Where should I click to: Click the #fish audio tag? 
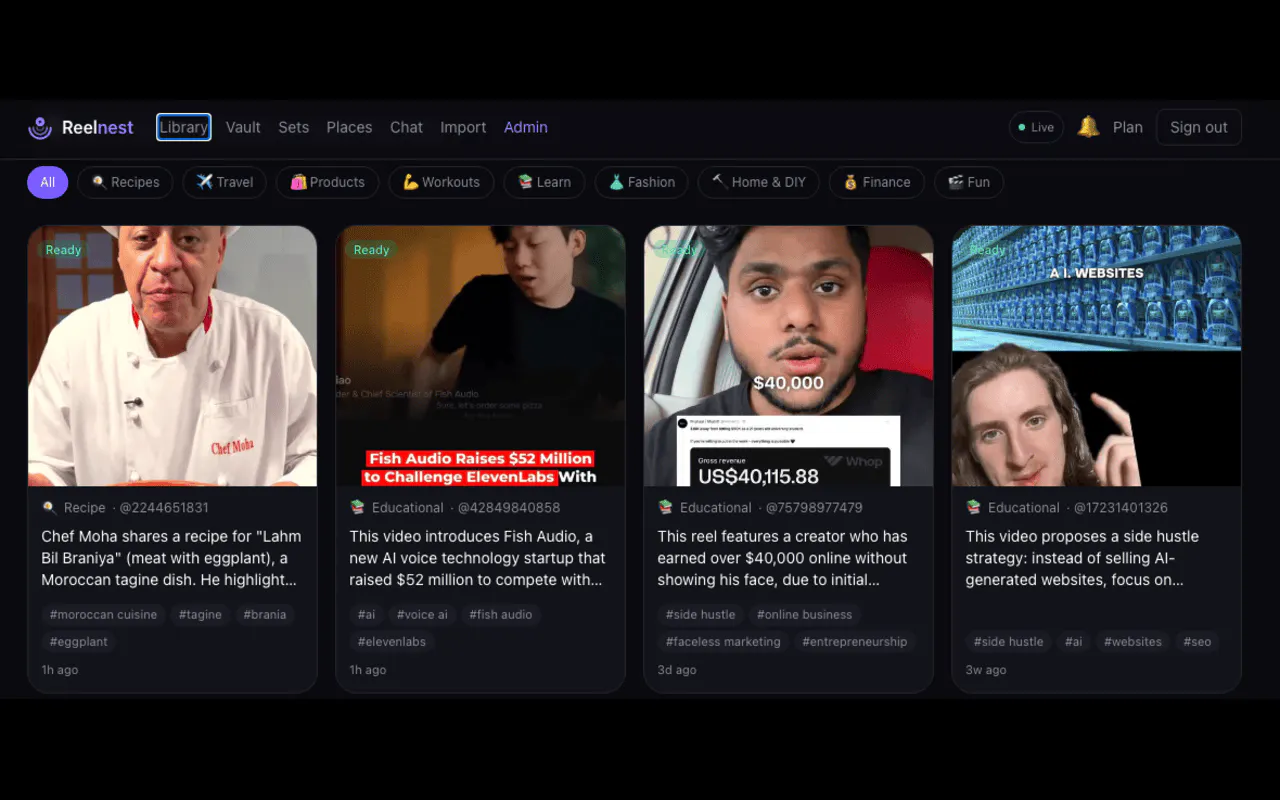[x=501, y=615]
